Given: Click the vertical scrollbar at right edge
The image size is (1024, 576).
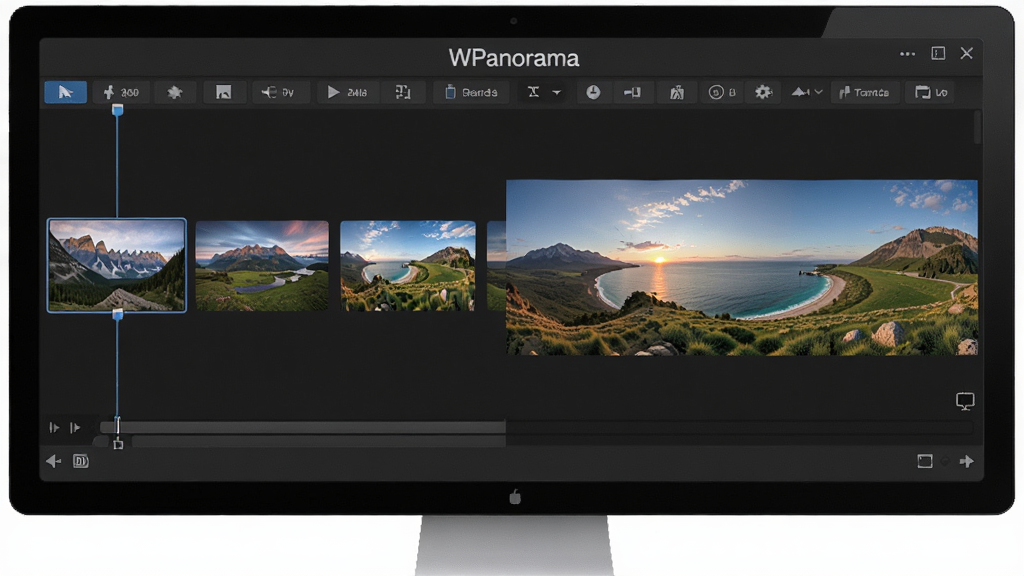Looking at the screenshot, I should click(x=978, y=127).
